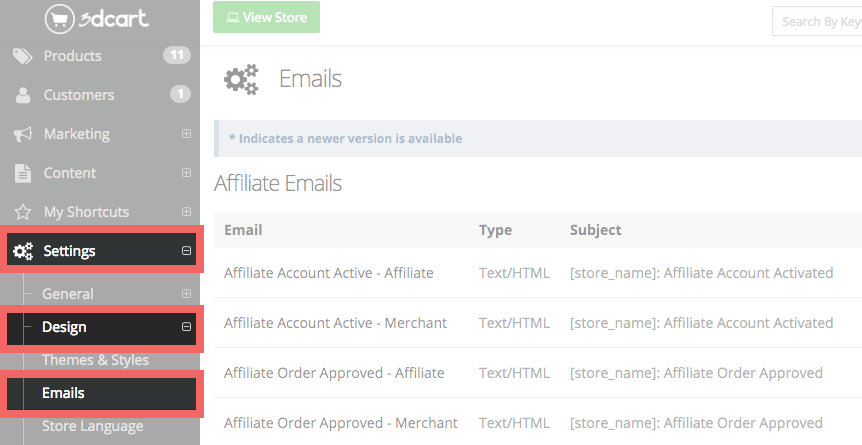Focus the Search By Keyword field
Screen dimensions: 862x445
point(817,21)
